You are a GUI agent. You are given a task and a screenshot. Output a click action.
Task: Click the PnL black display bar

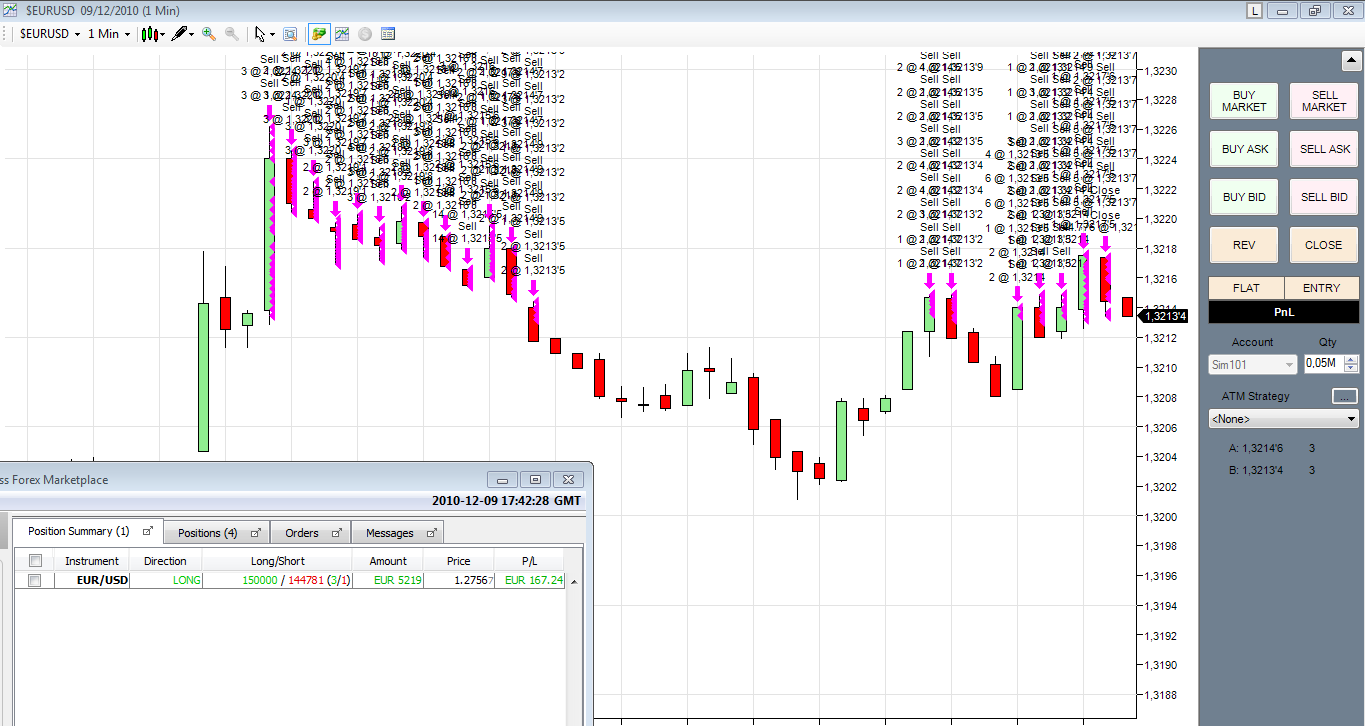click(1284, 312)
